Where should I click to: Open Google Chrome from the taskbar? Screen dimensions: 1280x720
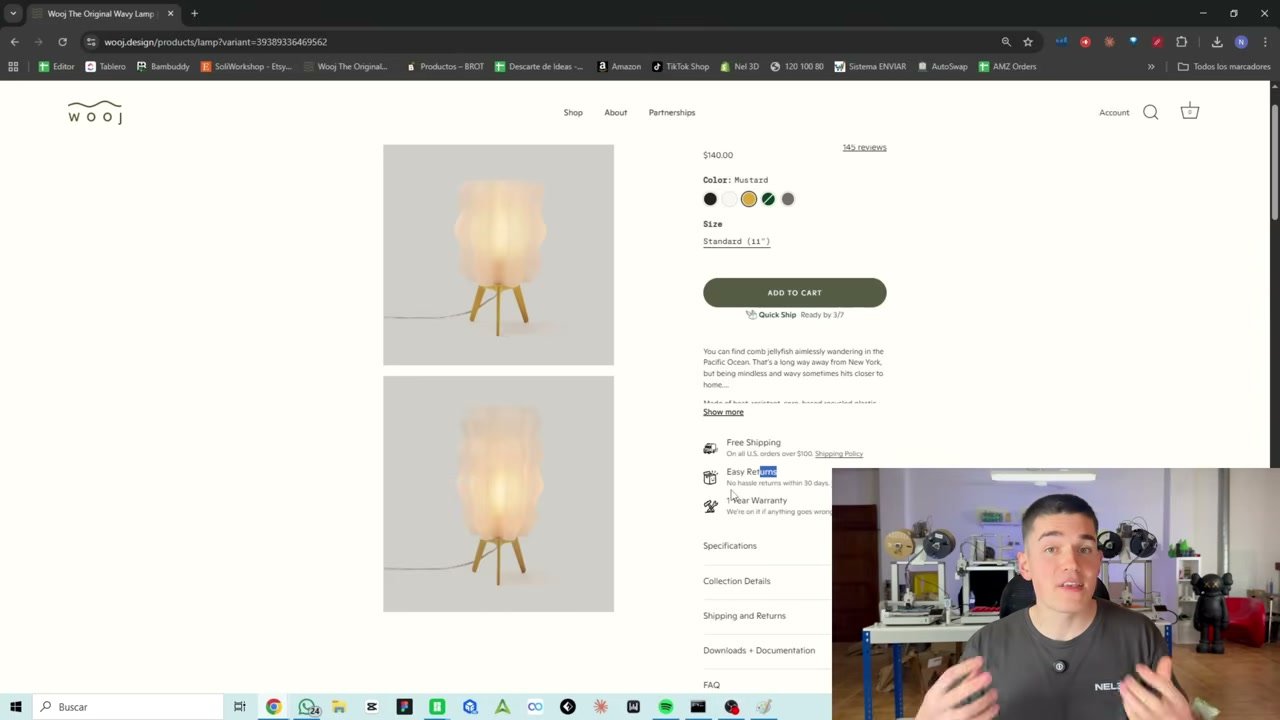click(x=273, y=707)
